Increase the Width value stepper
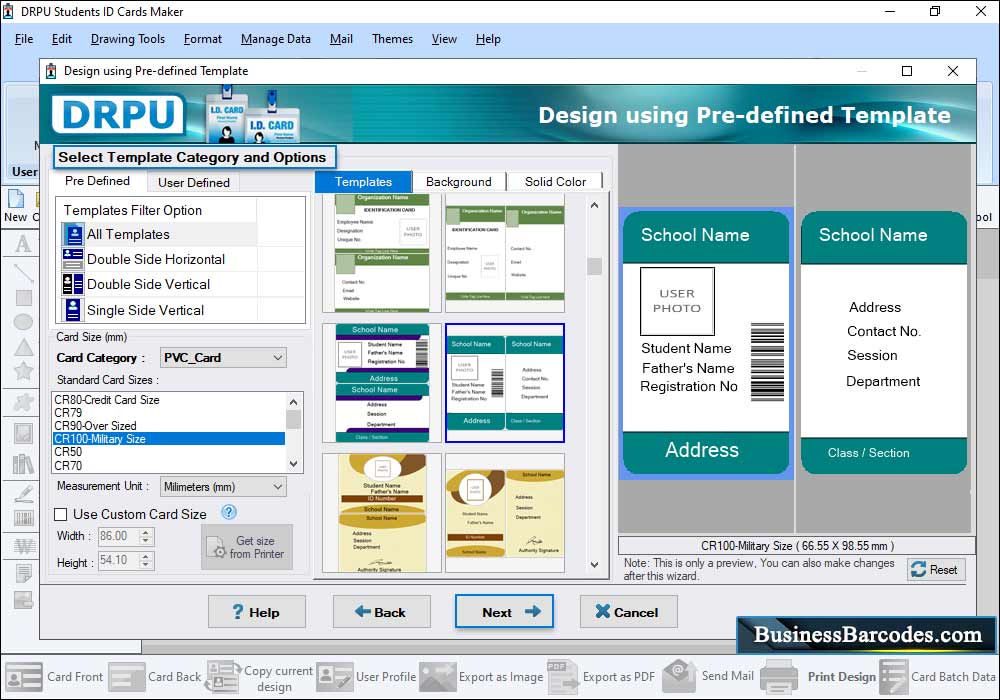The image size is (1000, 700). (x=145, y=532)
